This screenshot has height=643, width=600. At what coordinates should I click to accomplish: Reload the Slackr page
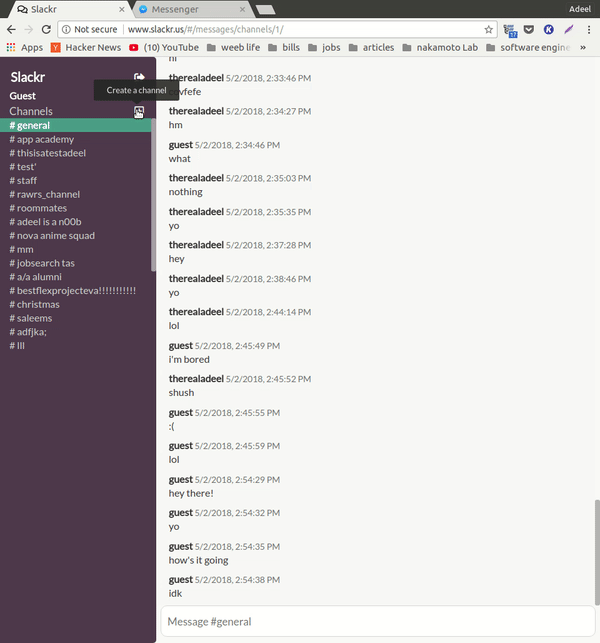click(x=46, y=30)
